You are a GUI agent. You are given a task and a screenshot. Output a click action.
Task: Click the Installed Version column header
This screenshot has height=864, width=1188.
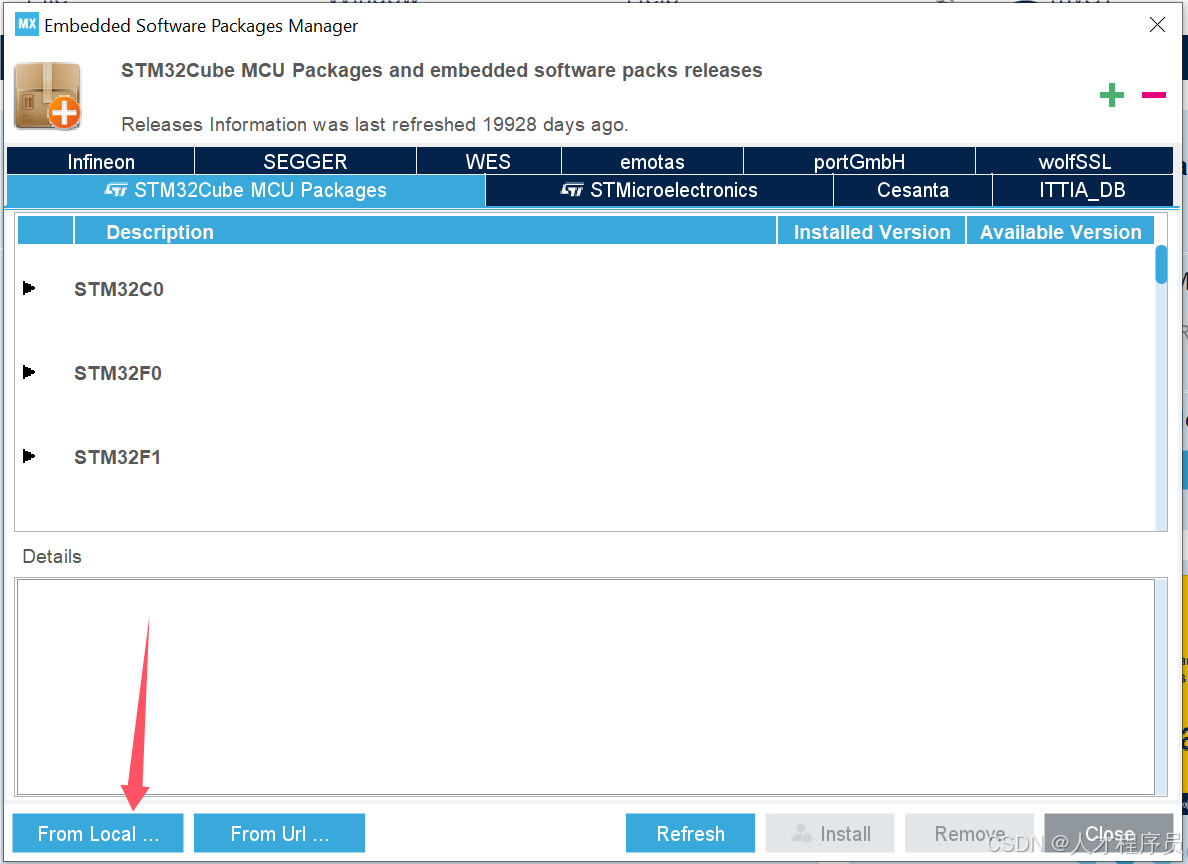pos(871,231)
